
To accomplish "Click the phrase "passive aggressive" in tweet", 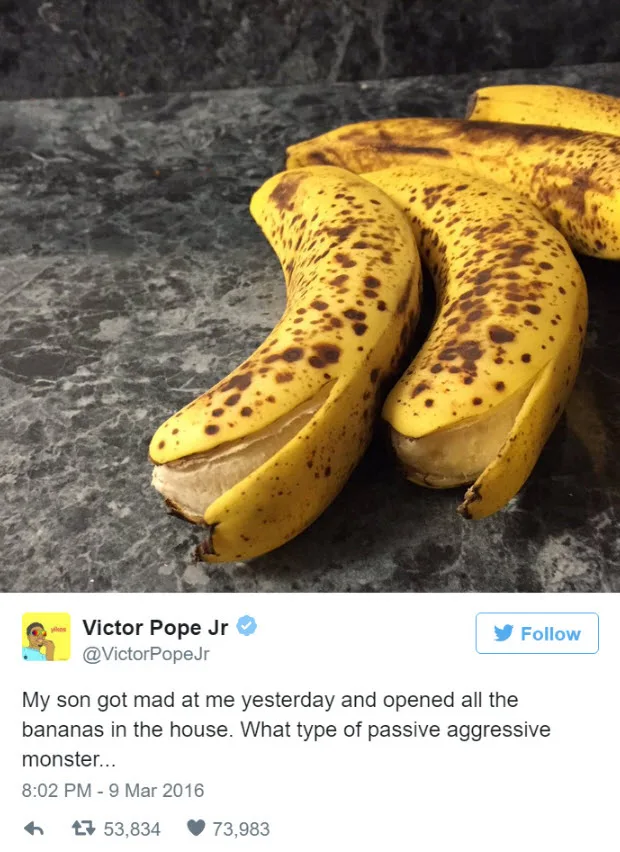I will coord(459,730).
